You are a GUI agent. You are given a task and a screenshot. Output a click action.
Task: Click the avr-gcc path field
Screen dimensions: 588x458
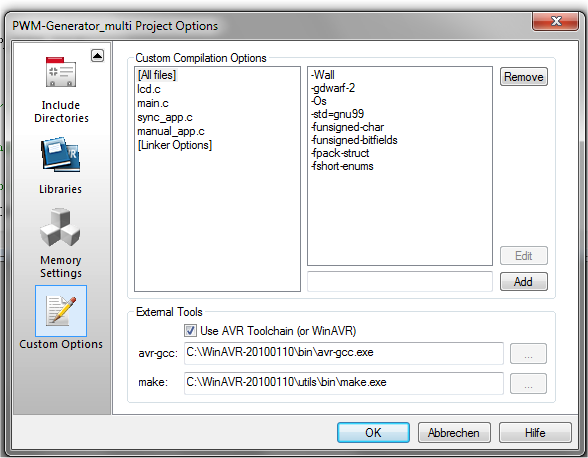pyautogui.click(x=344, y=353)
